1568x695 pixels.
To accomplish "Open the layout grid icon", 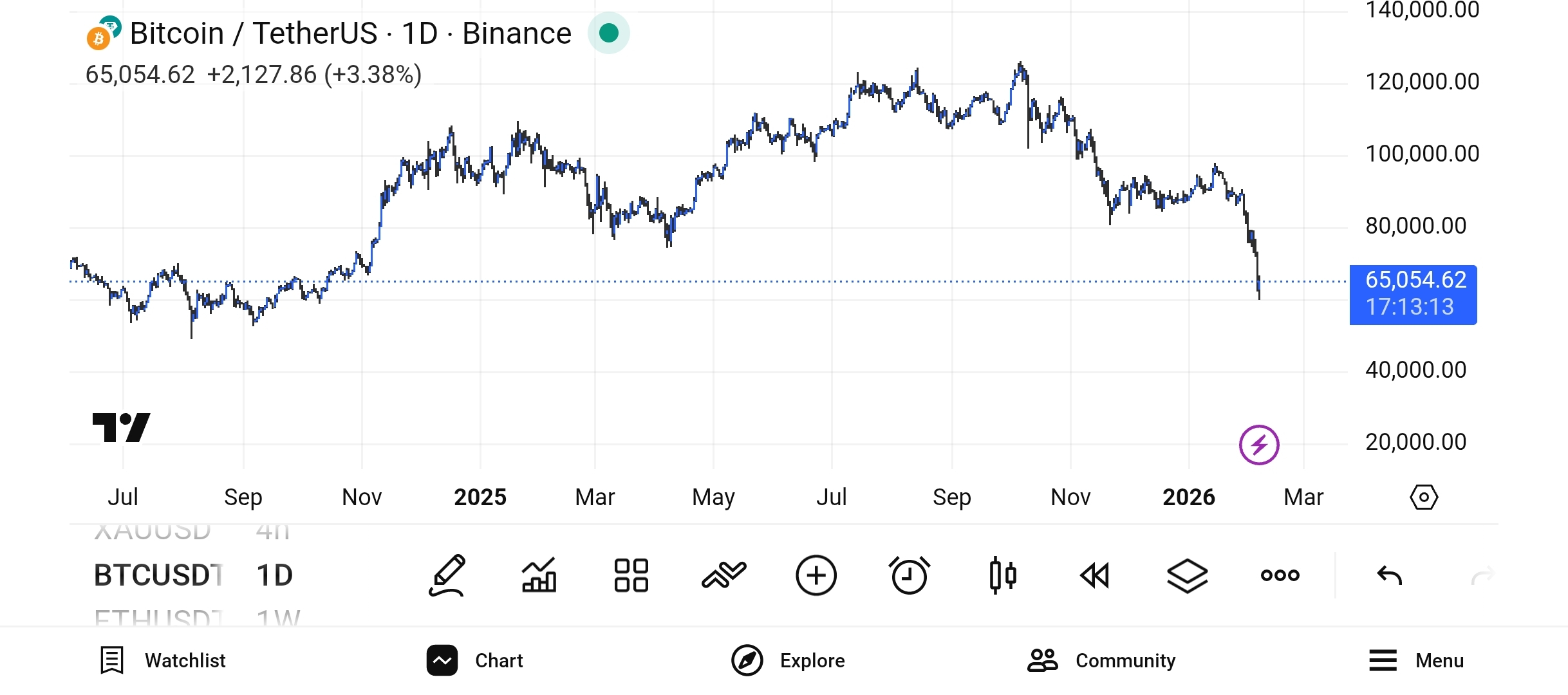I will click(x=631, y=575).
